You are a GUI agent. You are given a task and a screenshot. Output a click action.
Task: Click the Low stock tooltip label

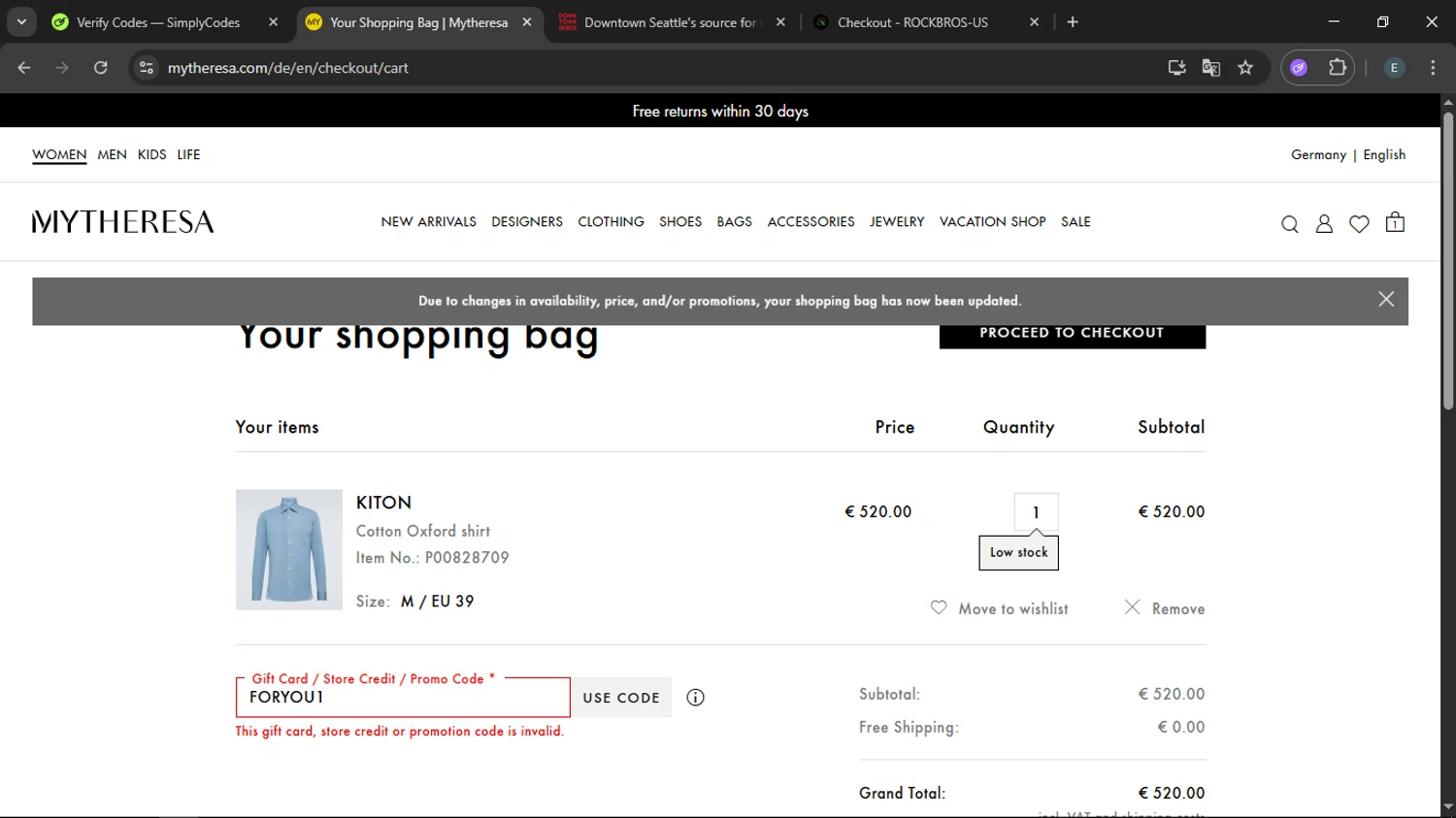[1019, 552]
